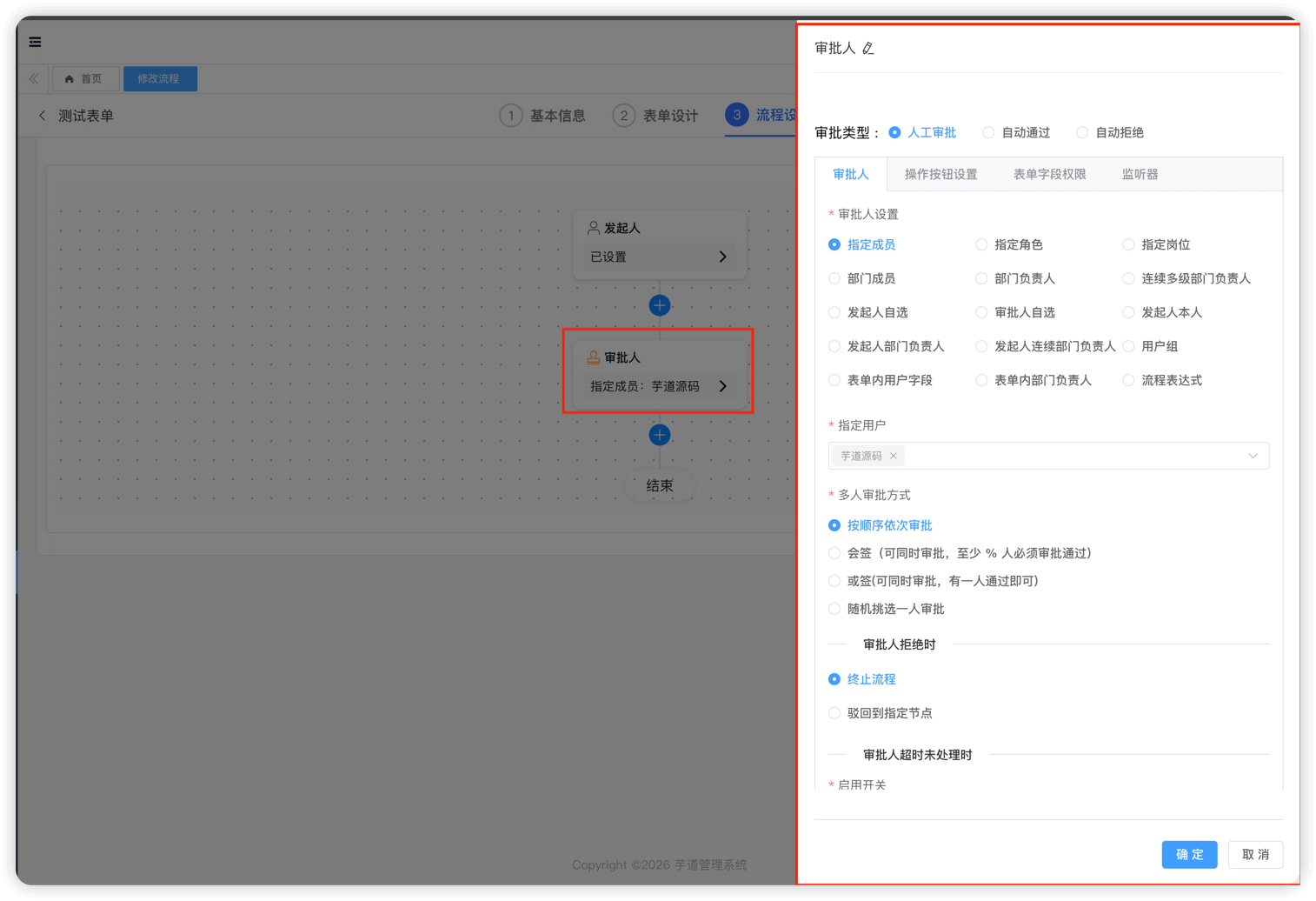
Task: Click the plus icon to add node after 发起人
Action: click(659, 305)
